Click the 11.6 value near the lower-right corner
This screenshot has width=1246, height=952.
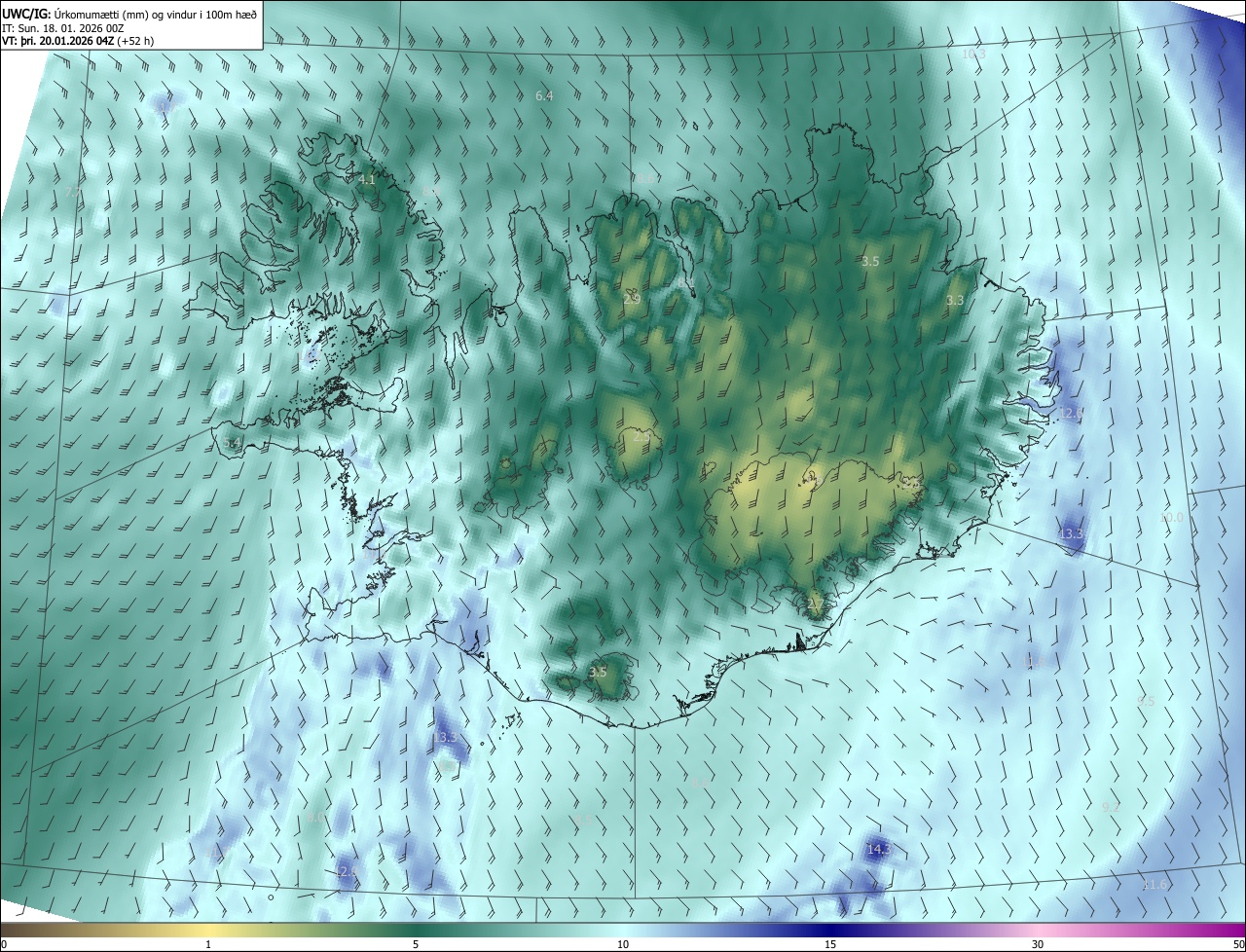click(1154, 884)
